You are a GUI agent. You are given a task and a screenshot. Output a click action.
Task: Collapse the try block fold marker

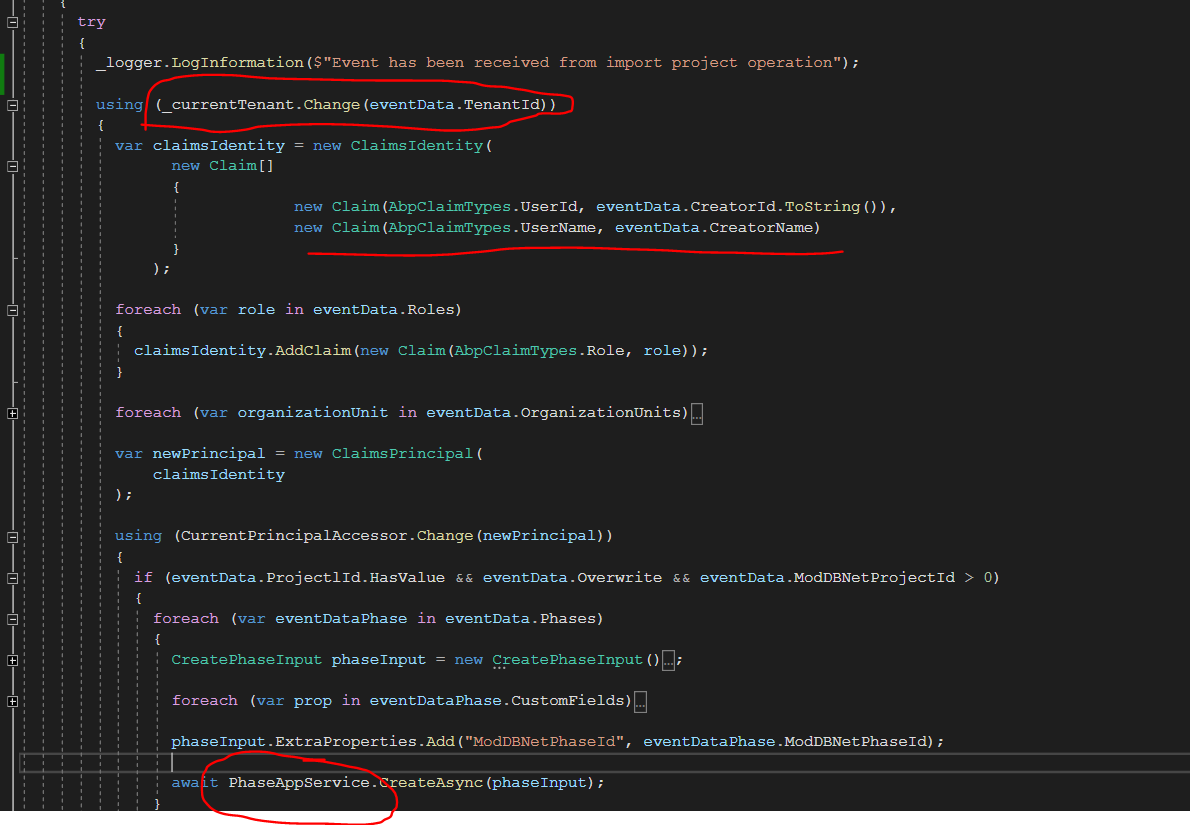point(12,22)
